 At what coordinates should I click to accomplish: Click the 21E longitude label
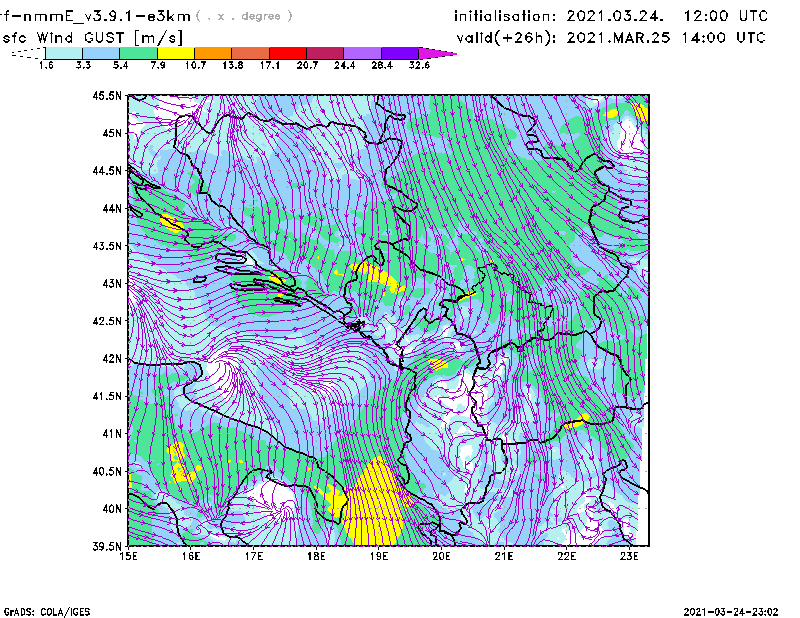504,556
